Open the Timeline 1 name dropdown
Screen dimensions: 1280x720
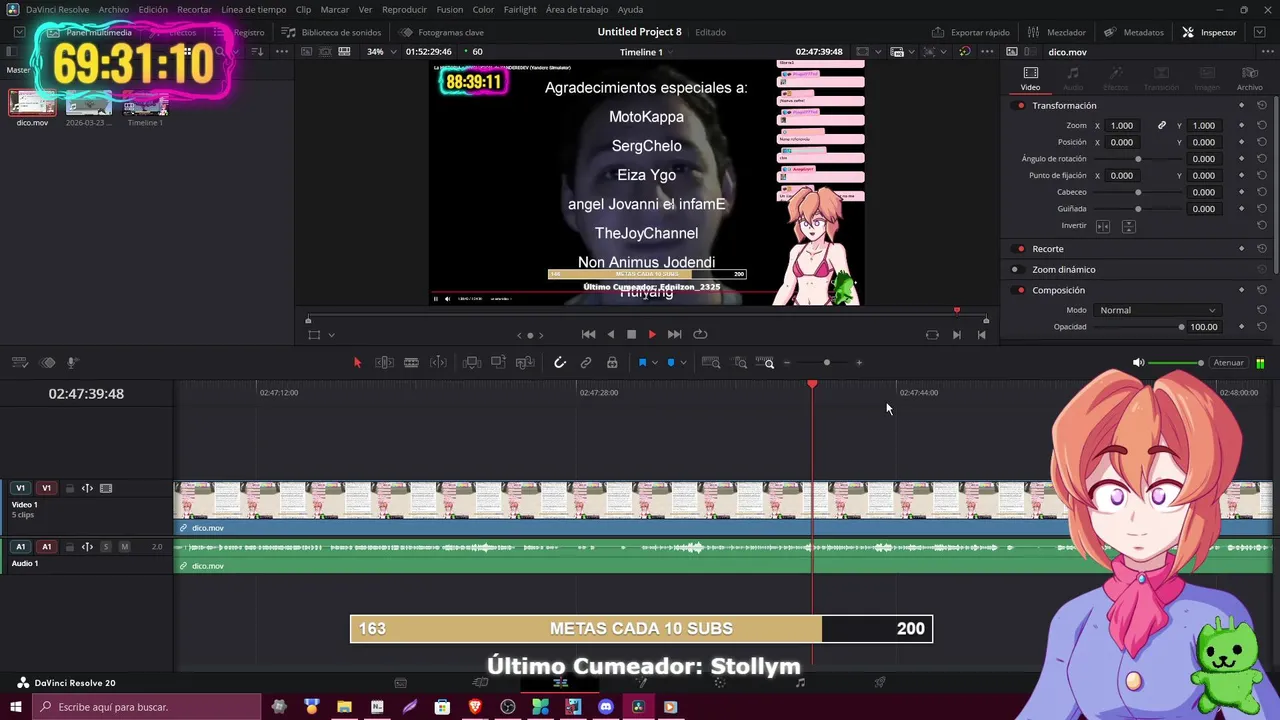pos(646,52)
